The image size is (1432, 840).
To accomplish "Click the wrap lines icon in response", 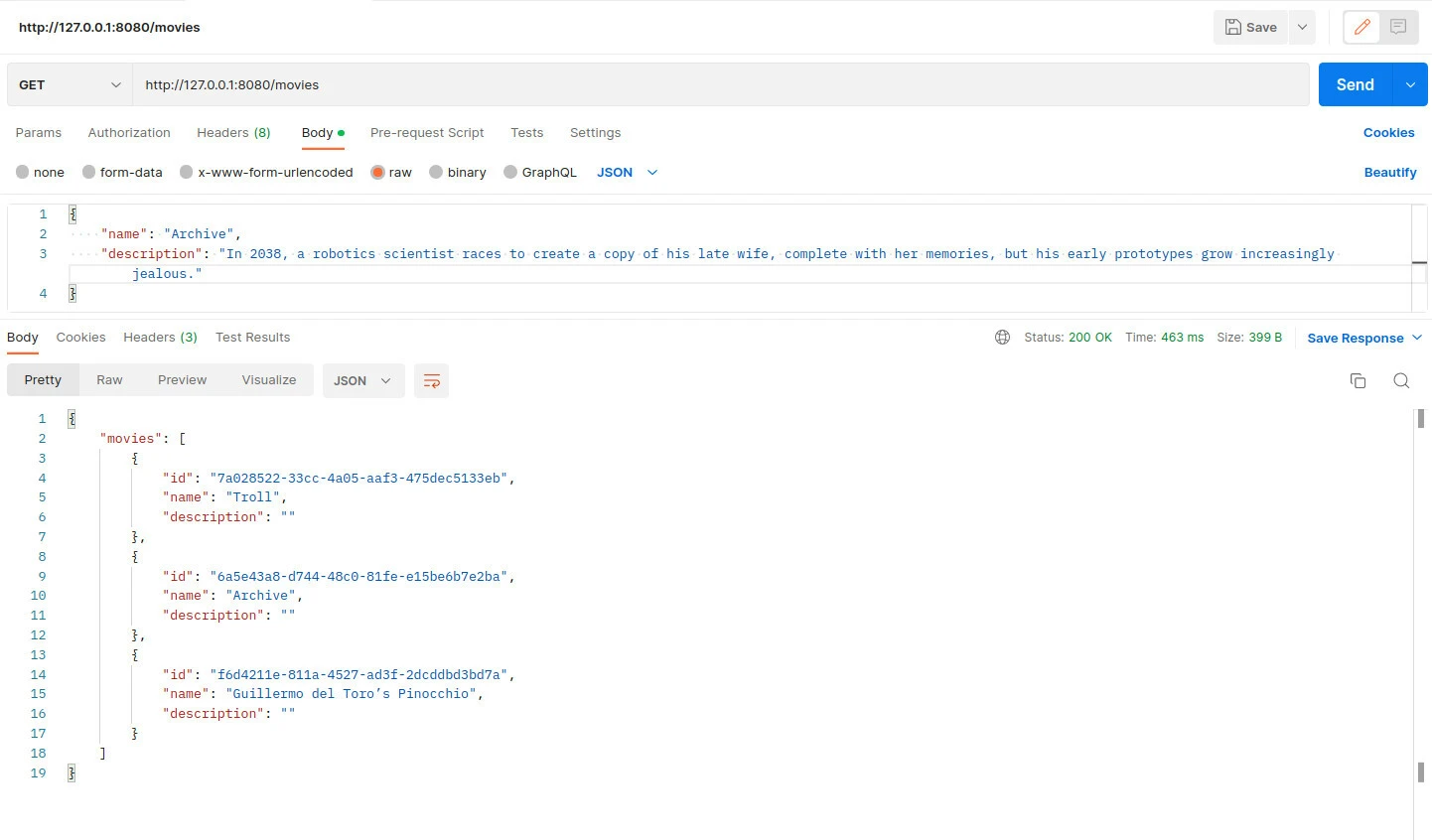I will 431,380.
